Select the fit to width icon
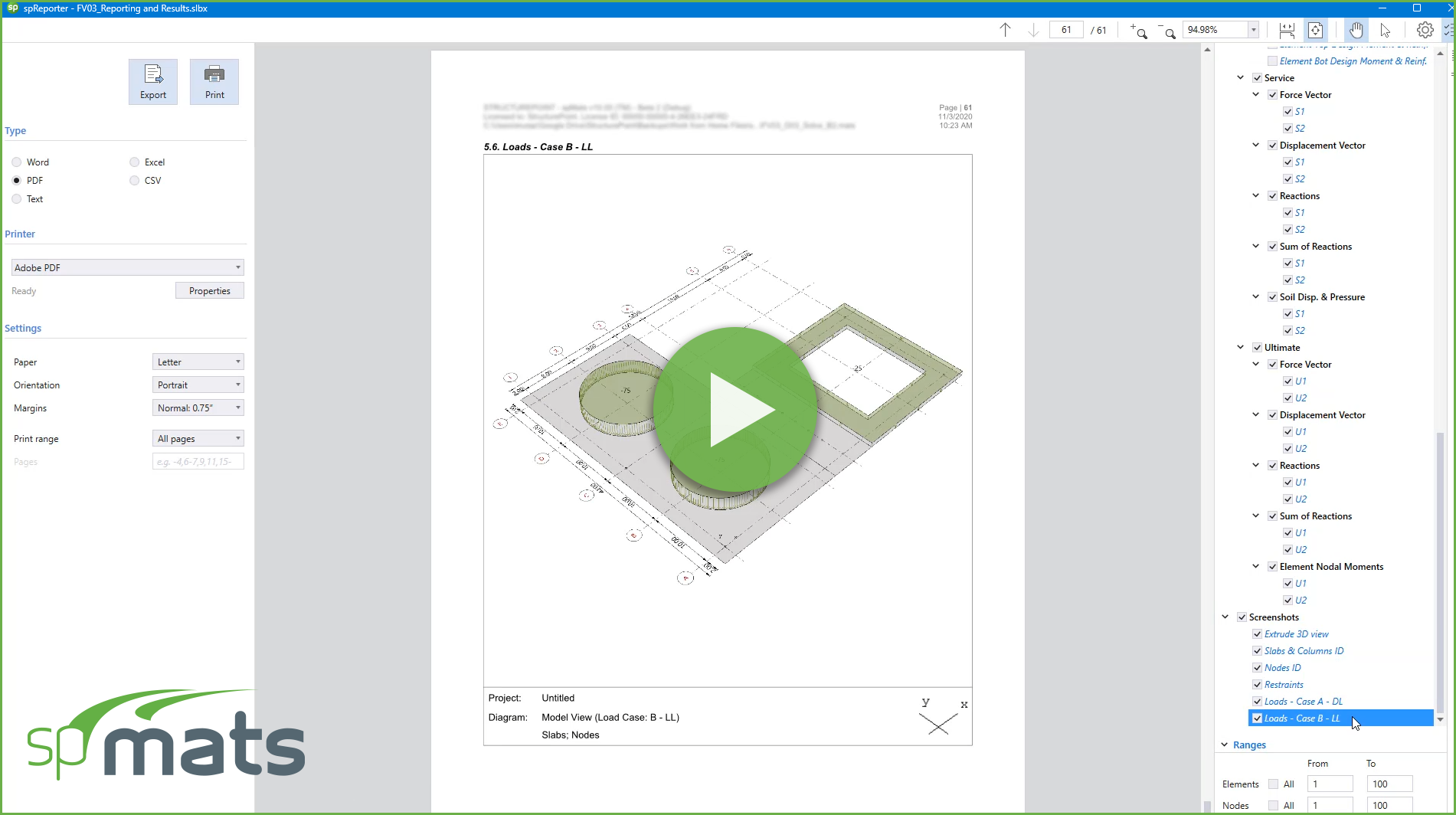Image resolution: width=1456 pixels, height=815 pixels. point(1287,30)
